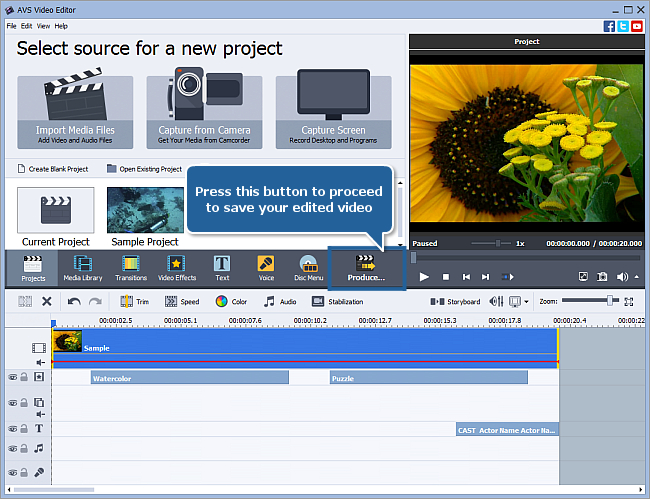Viewport: 650px width, 499px height.
Task: Open the Projects tab
Action: [x=32, y=268]
